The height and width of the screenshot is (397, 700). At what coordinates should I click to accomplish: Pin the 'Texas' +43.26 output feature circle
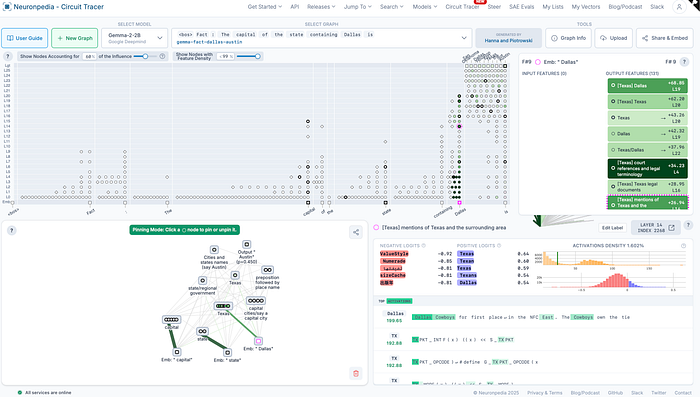tap(613, 117)
